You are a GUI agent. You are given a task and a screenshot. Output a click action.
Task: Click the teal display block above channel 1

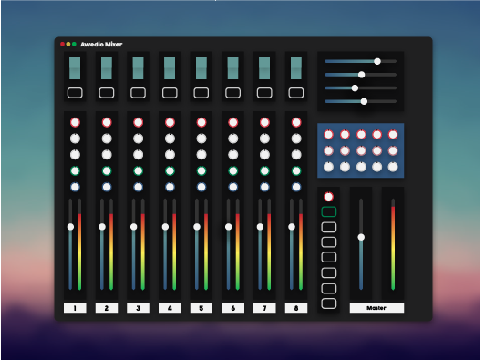pos(75,68)
